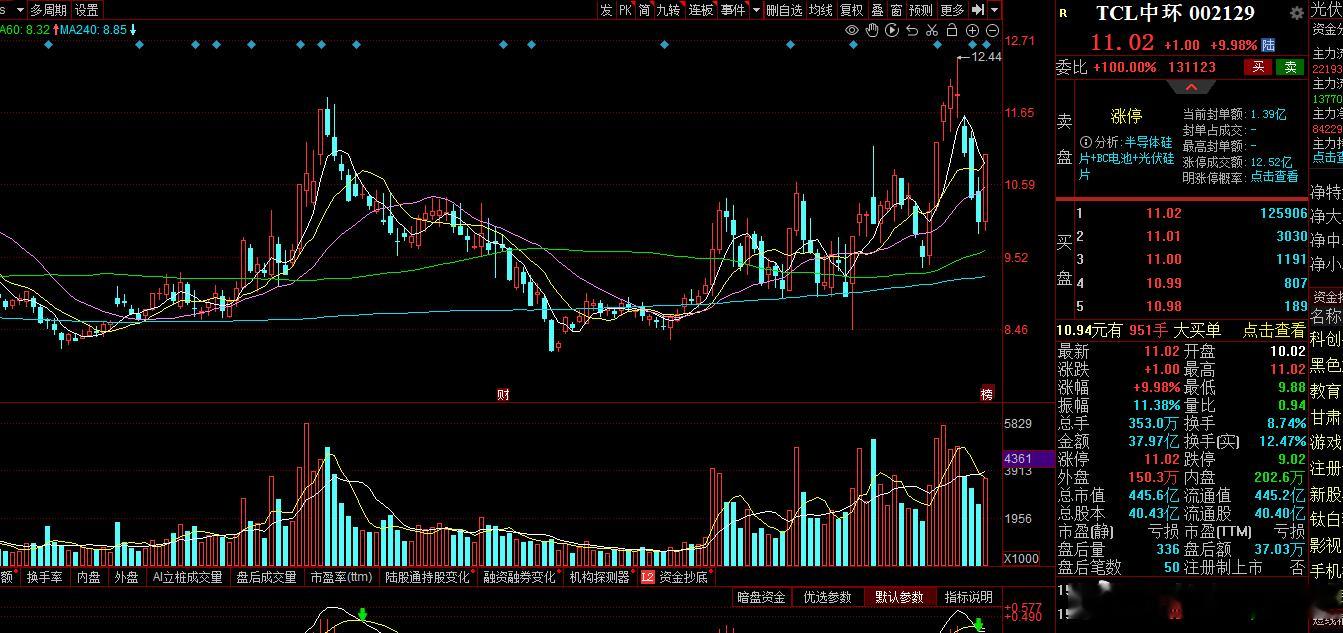The width and height of the screenshot is (1343, 633).
Task: Toggle the chart lock icon
Action: point(952,30)
